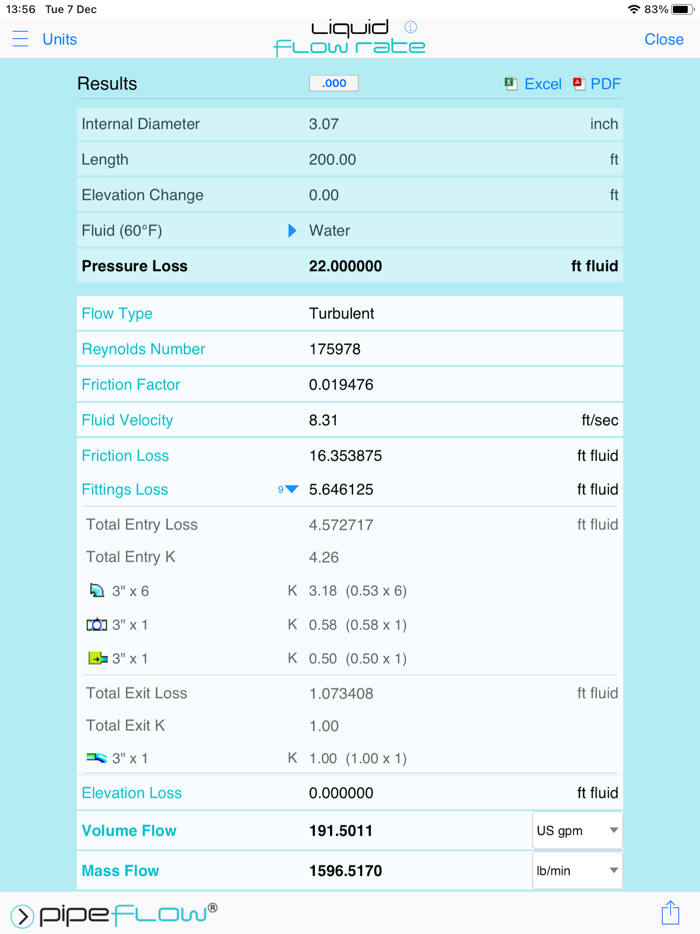Tap the pipe entry fitting icon K 0.50
700x934 pixels.
tap(98, 659)
